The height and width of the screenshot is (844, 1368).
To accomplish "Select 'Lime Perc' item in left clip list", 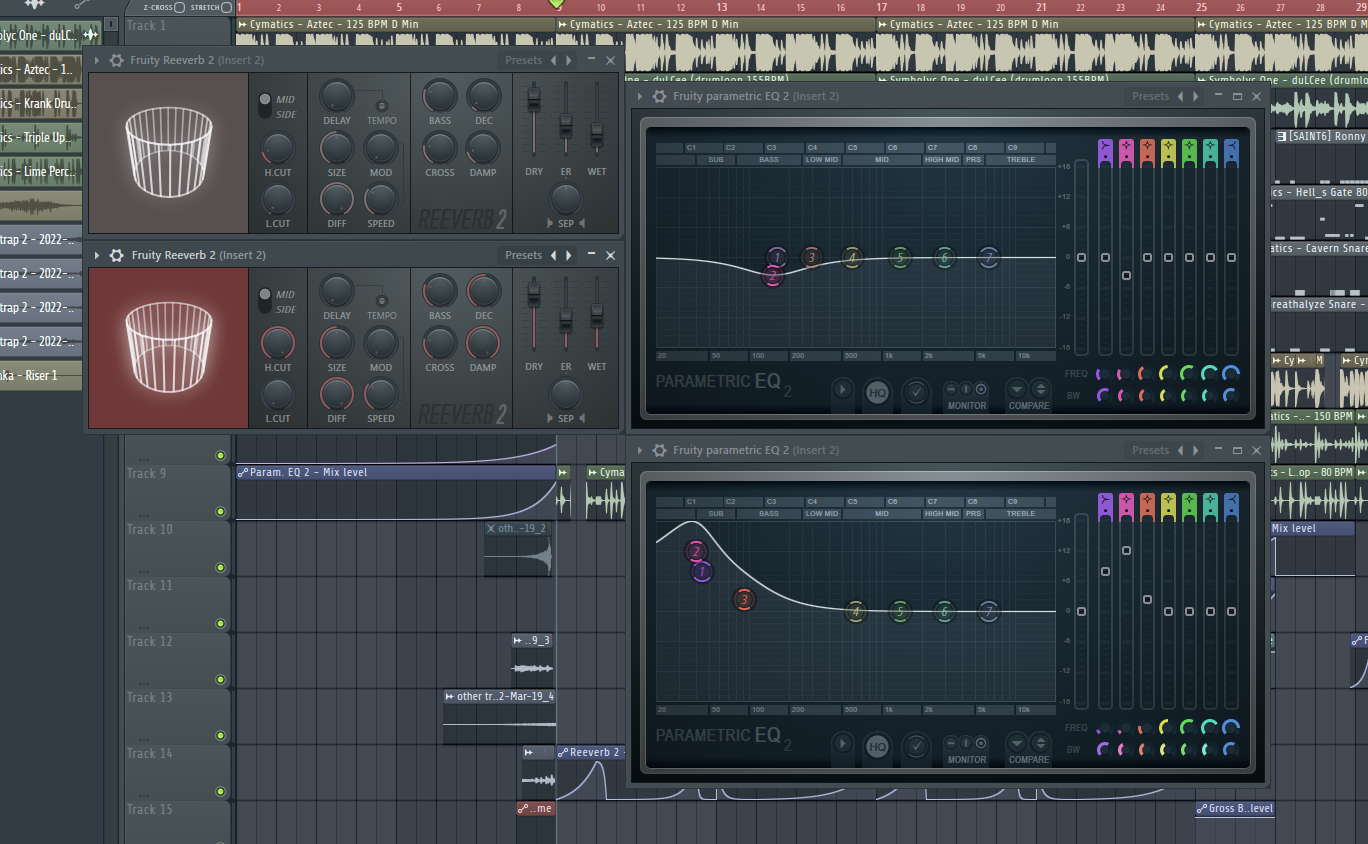I will point(40,171).
